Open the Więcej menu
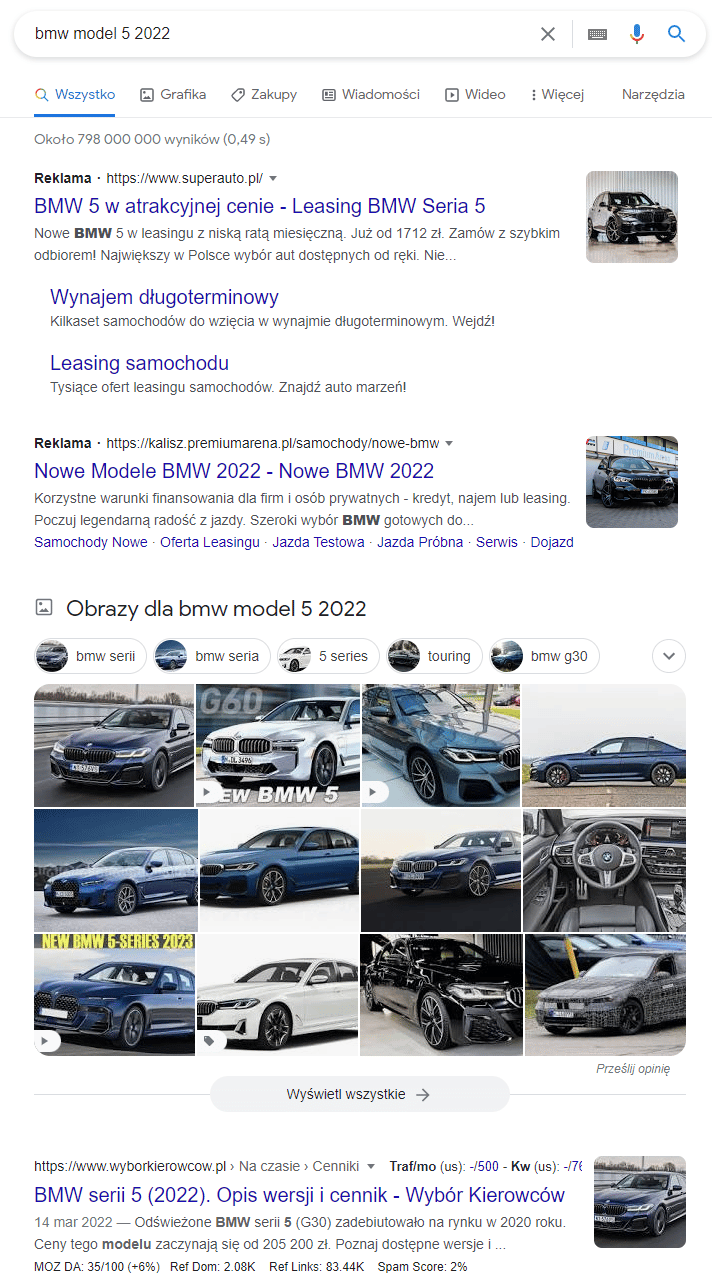Screen dimensions: 712x1282 (557, 95)
